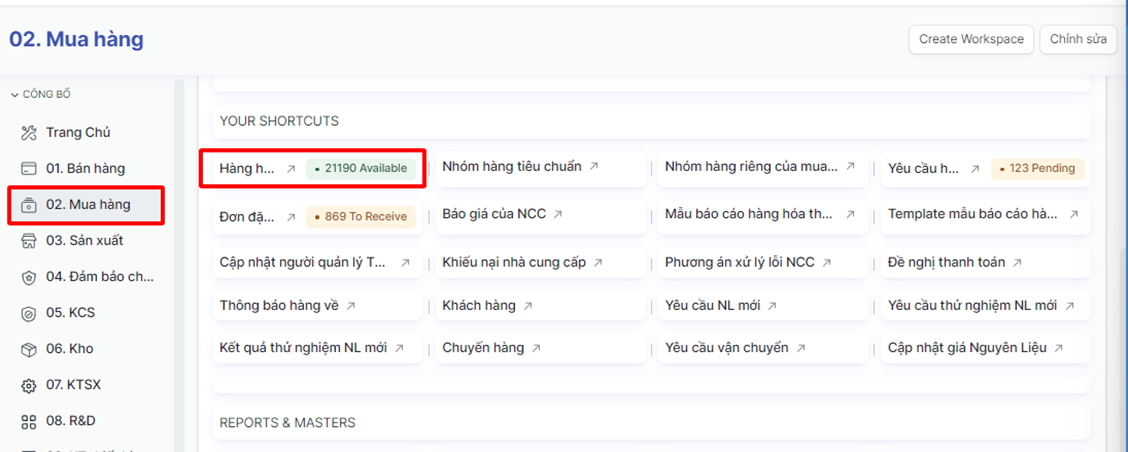Image resolution: width=1128 pixels, height=452 pixels.
Task: Select 02. Mua hàng in sidebar
Action: 88,205
